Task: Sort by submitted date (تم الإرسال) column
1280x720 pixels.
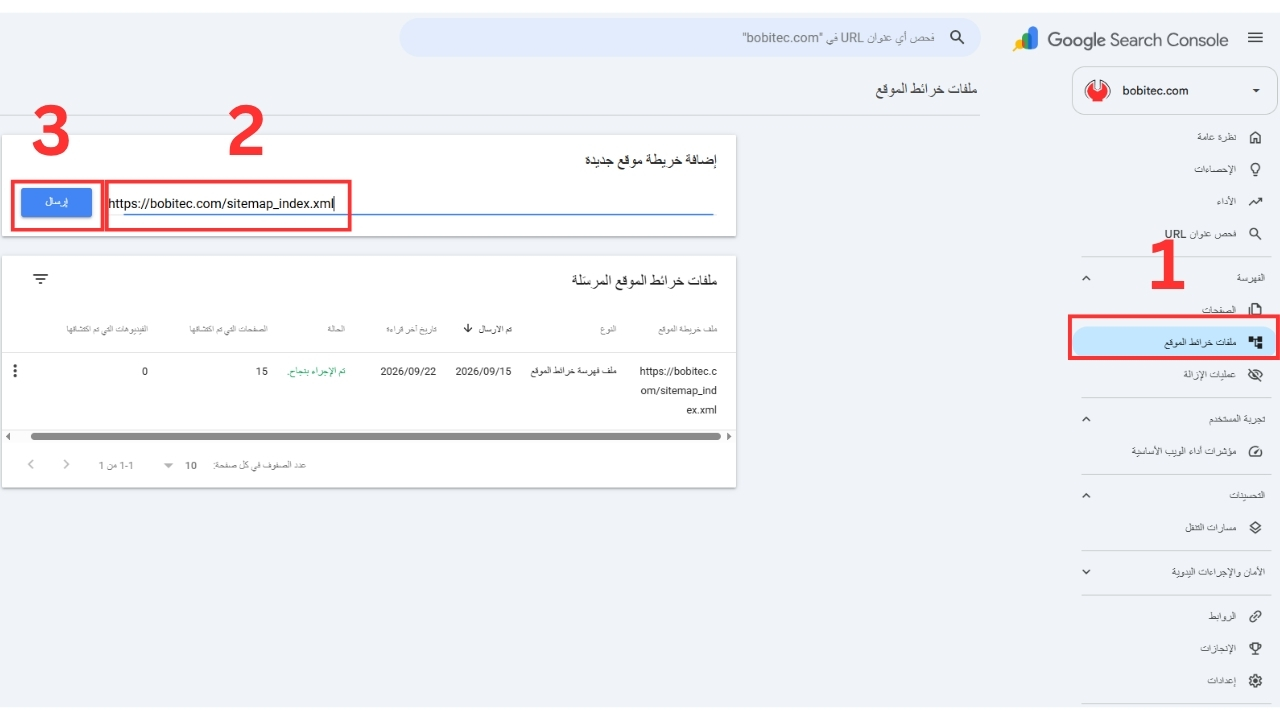Action: [488, 328]
